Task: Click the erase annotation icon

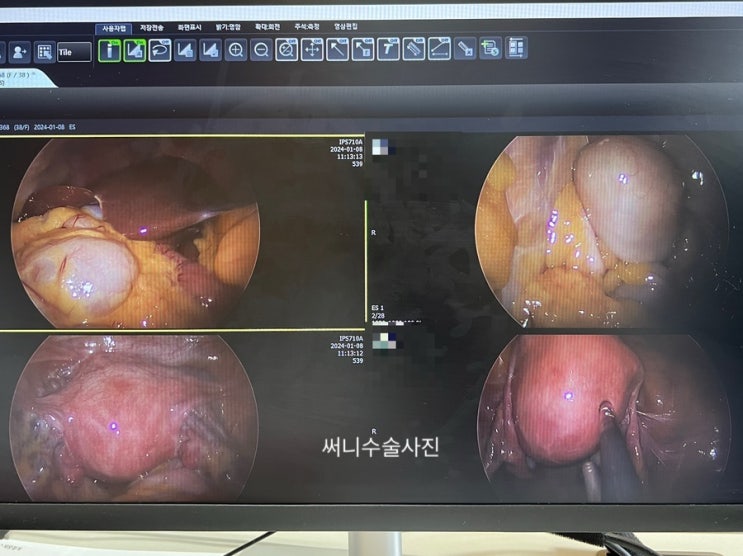Action: pos(465,48)
